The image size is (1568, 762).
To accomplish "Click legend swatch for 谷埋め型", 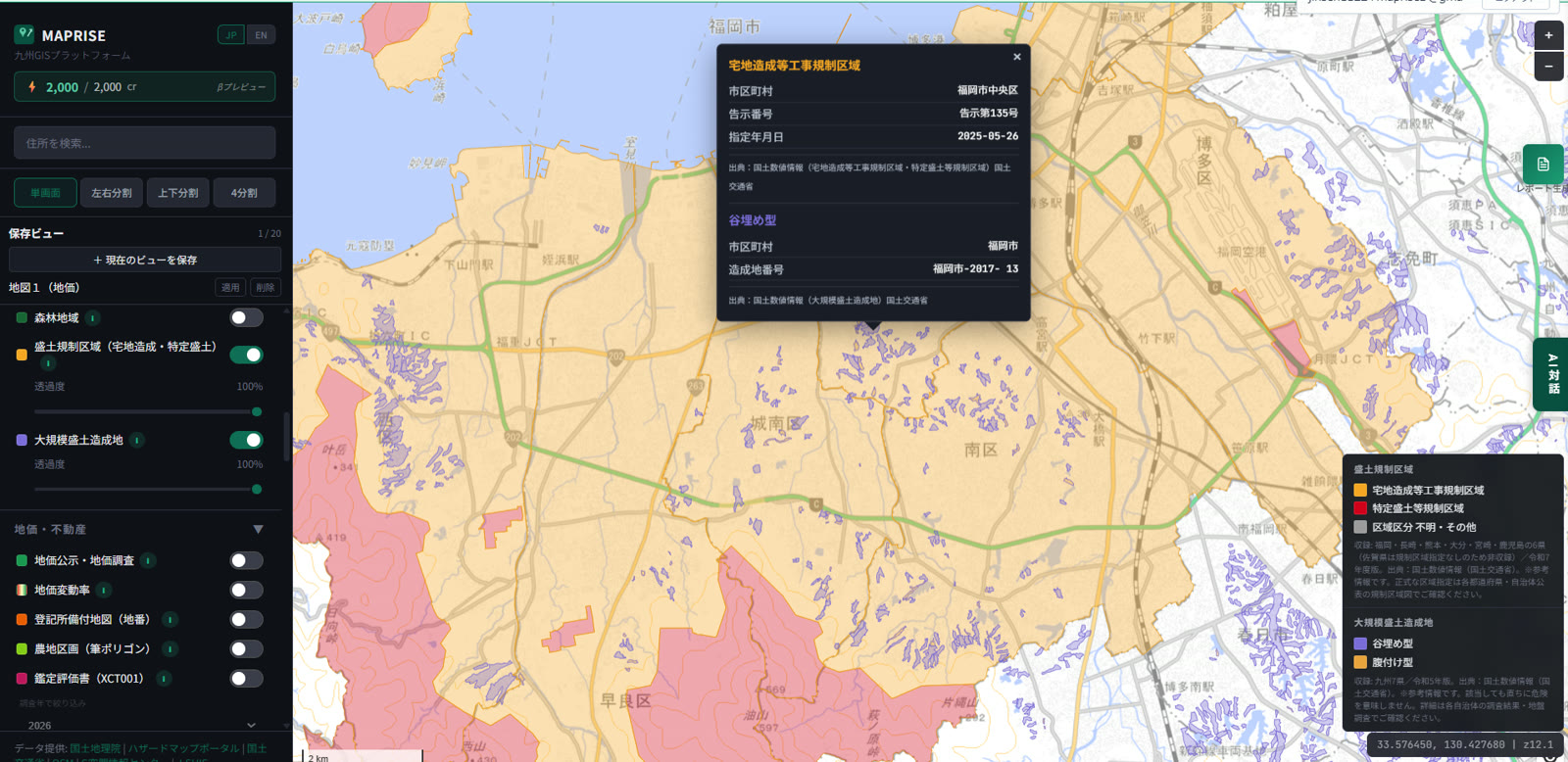I will click(x=1360, y=643).
